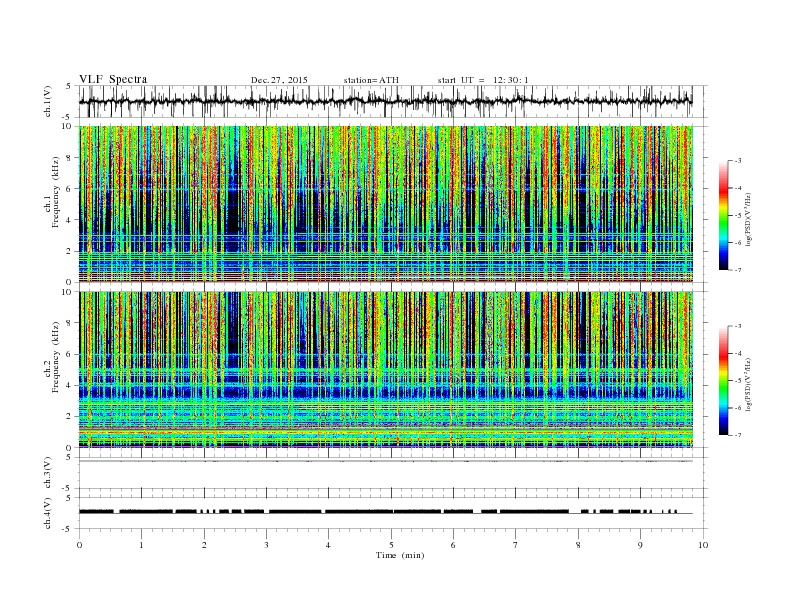Click the ch.1 spectrogram color scale bar
Viewport: 792px width, 612px height.
click(723, 216)
